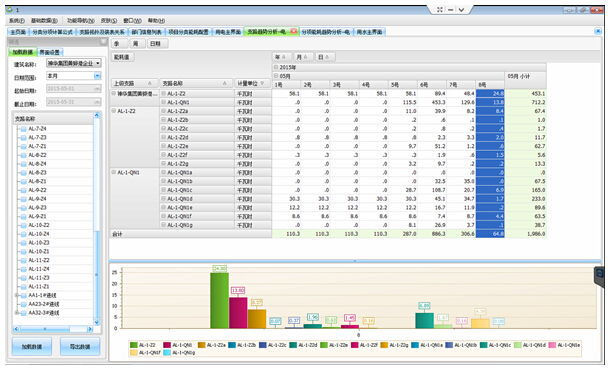
Task: Collapse the 05月 column group
Action: click(x=276, y=76)
